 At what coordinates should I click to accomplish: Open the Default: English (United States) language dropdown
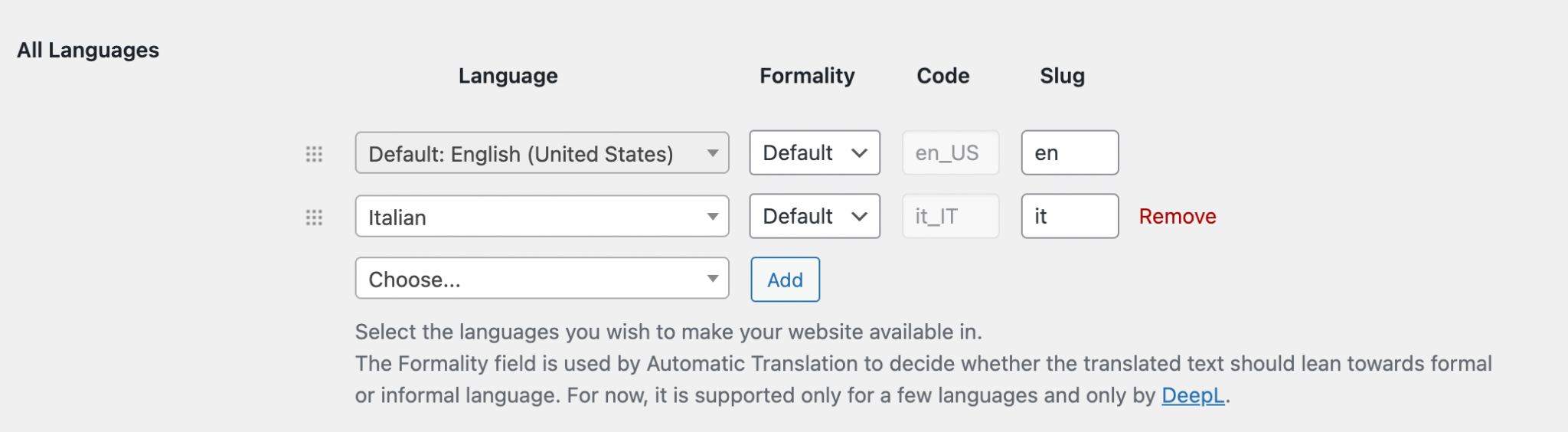pyautogui.click(x=542, y=153)
